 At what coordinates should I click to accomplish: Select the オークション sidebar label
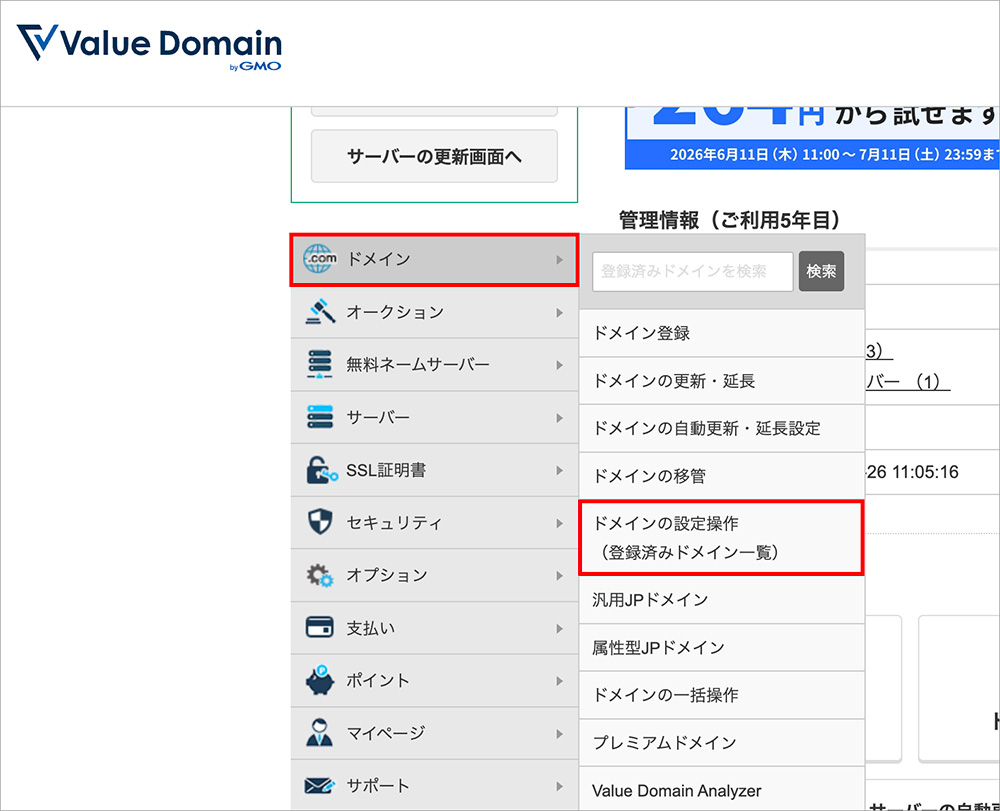[x=395, y=312]
